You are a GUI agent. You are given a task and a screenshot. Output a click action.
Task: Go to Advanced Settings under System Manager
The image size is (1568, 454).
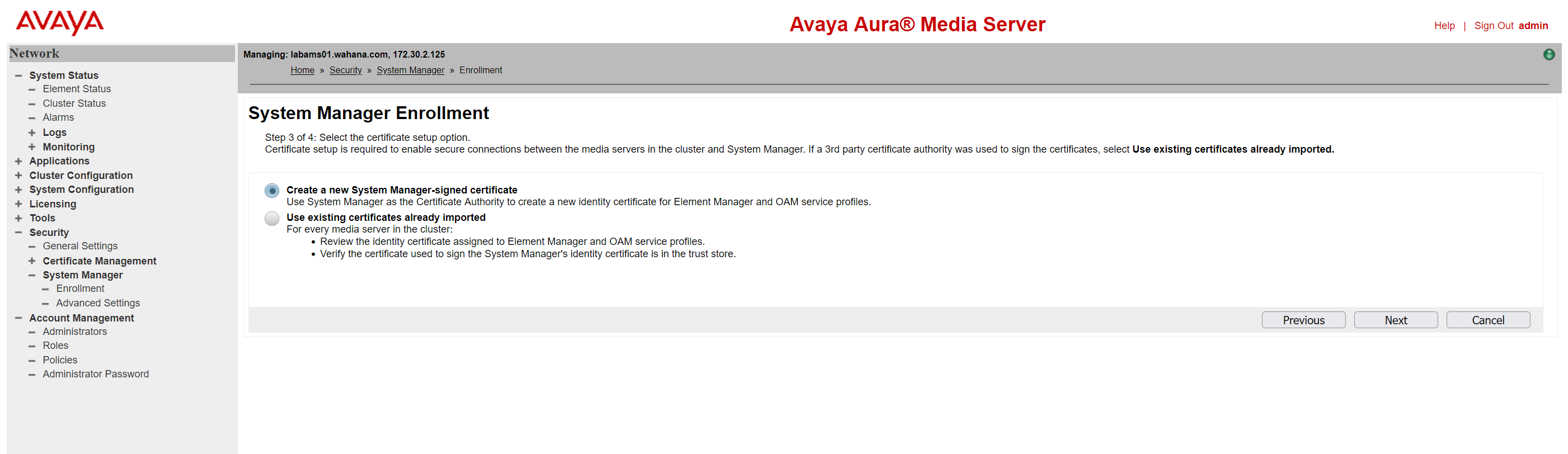pos(97,302)
